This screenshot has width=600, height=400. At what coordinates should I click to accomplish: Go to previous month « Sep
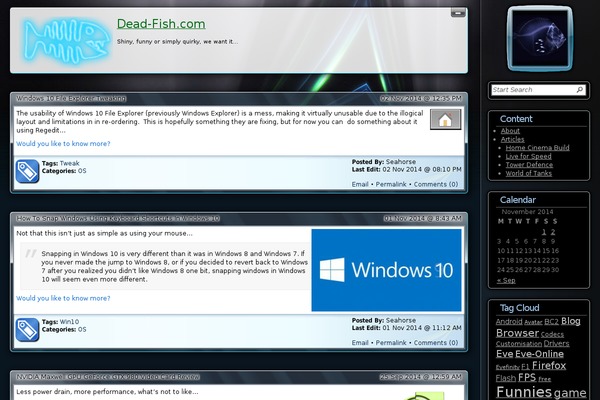click(x=506, y=280)
